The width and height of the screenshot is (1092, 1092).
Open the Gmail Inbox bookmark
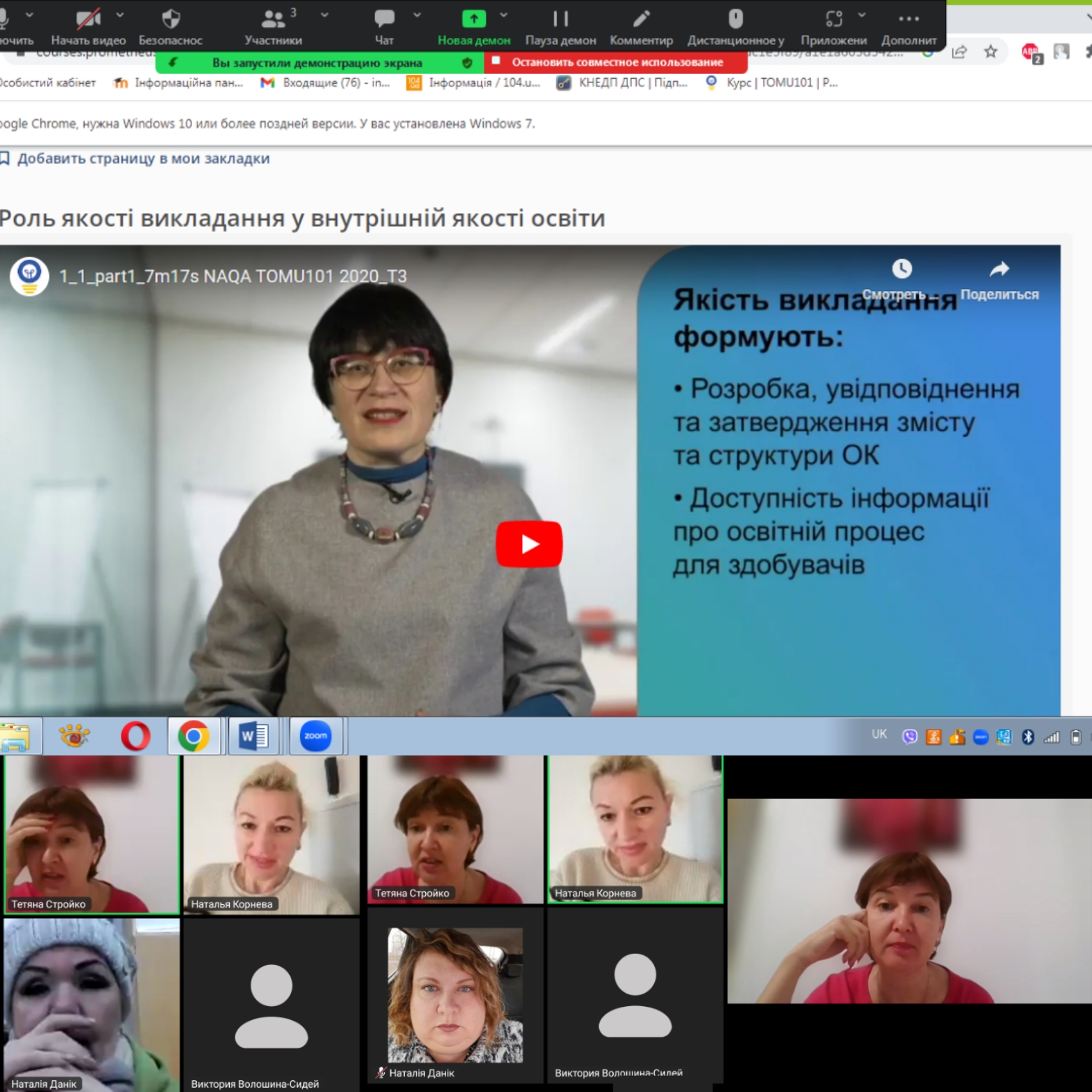click(326, 83)
